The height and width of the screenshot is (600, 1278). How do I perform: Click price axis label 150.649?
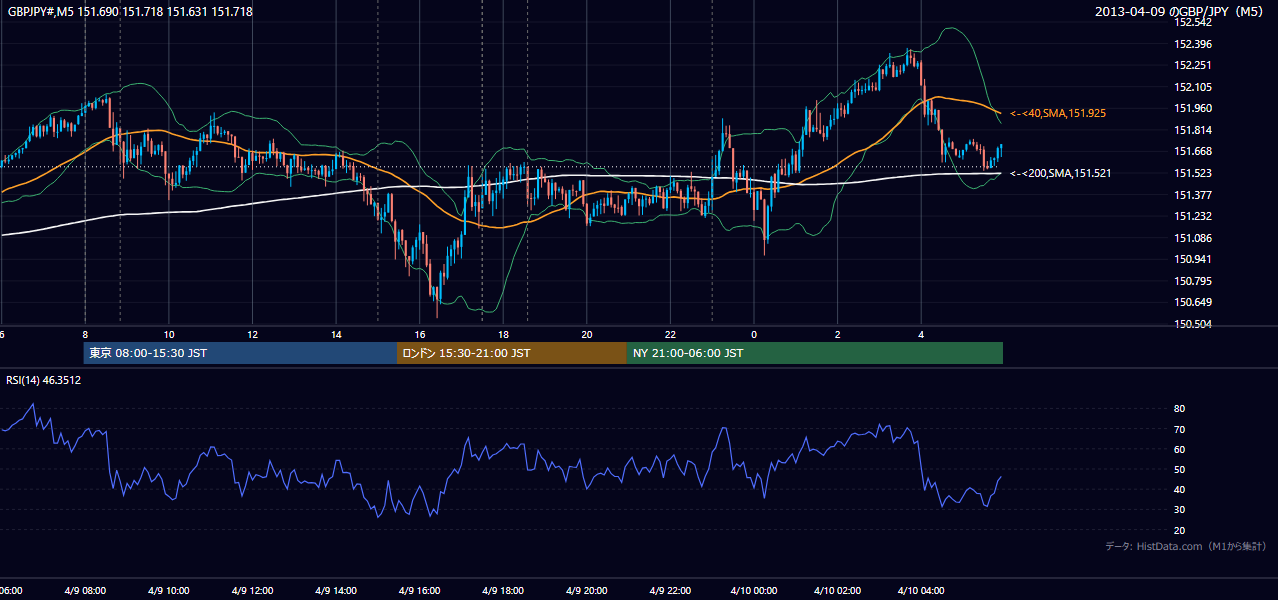1193,302
